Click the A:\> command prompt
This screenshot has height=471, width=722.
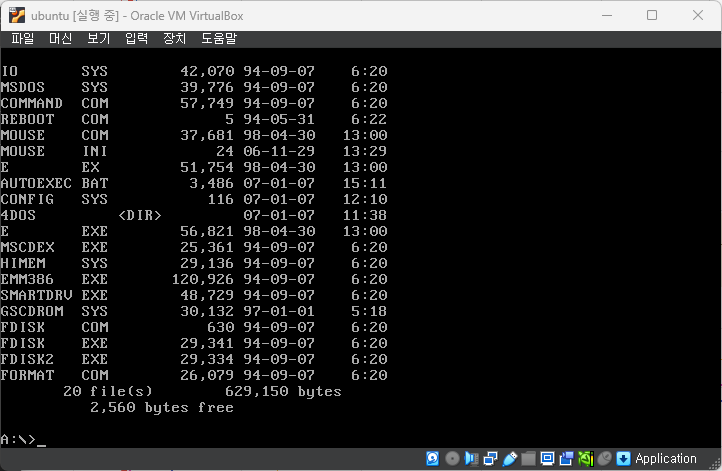tap(18, 440)
